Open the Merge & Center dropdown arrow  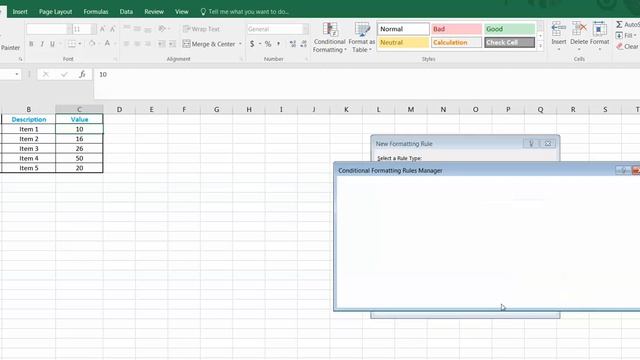click(x=240, y=44)
